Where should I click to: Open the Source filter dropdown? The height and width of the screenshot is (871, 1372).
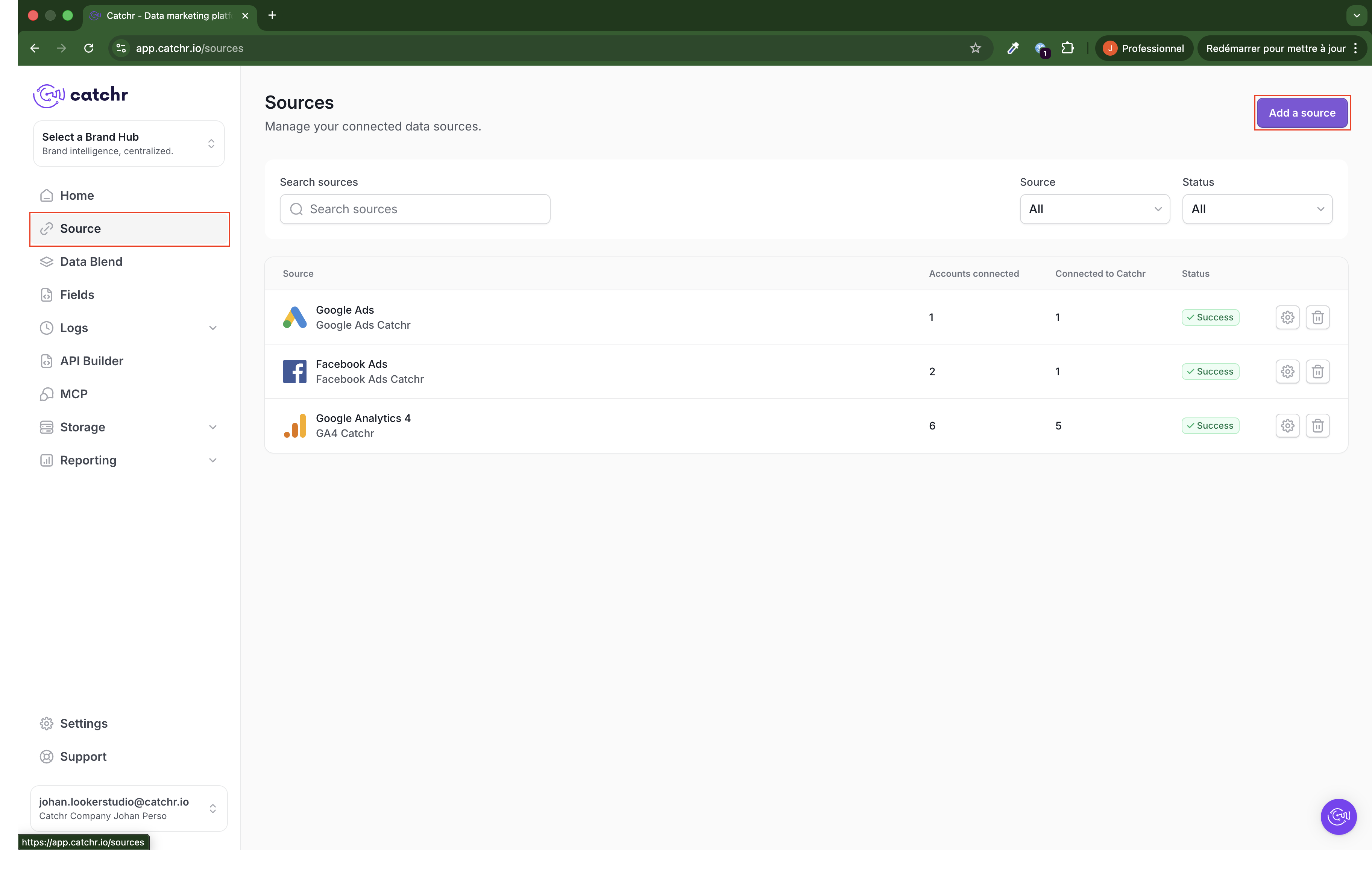pyautogui.click(x=1094, y=209)
